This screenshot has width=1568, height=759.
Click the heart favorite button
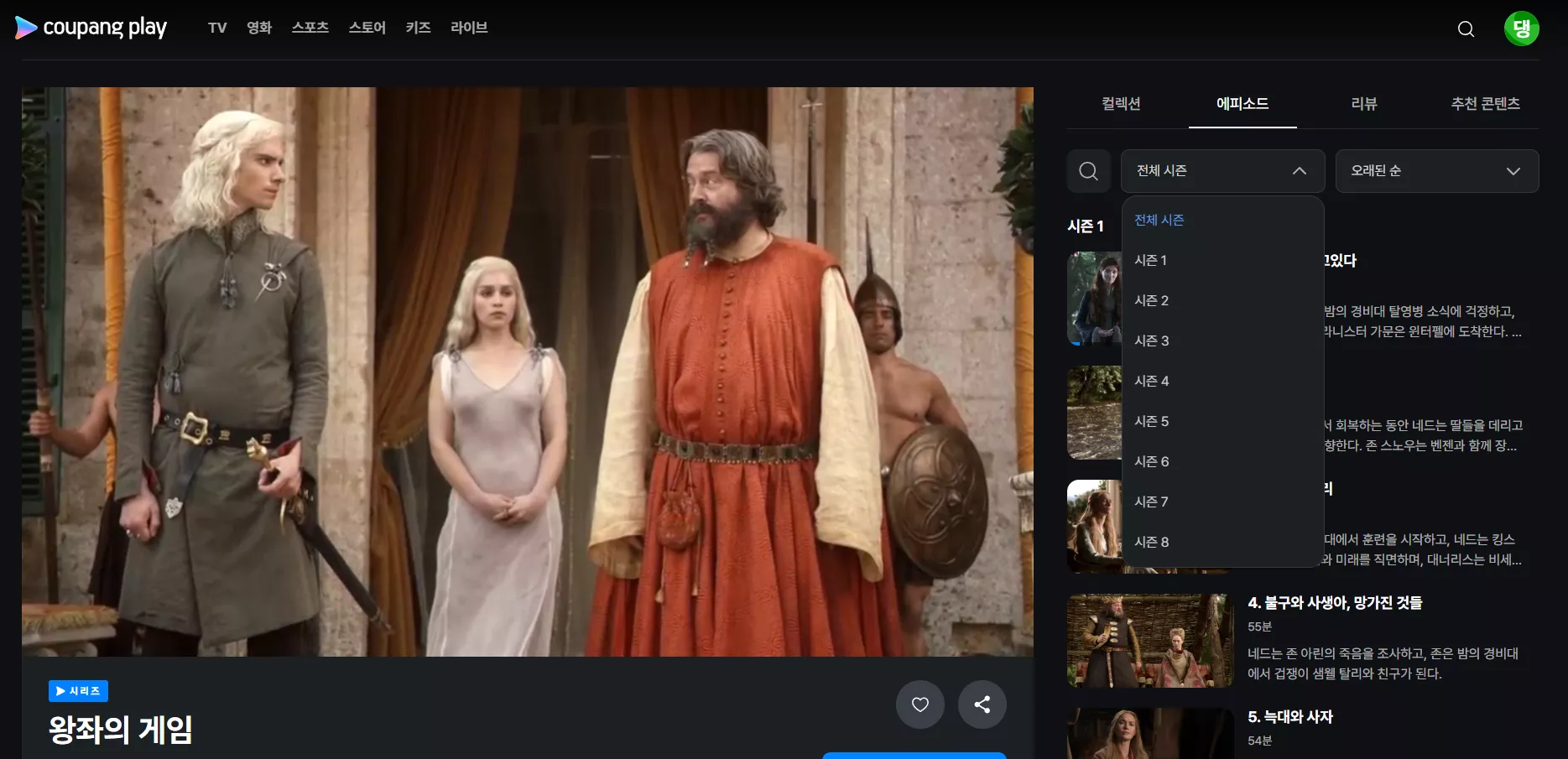click(920, 704)
